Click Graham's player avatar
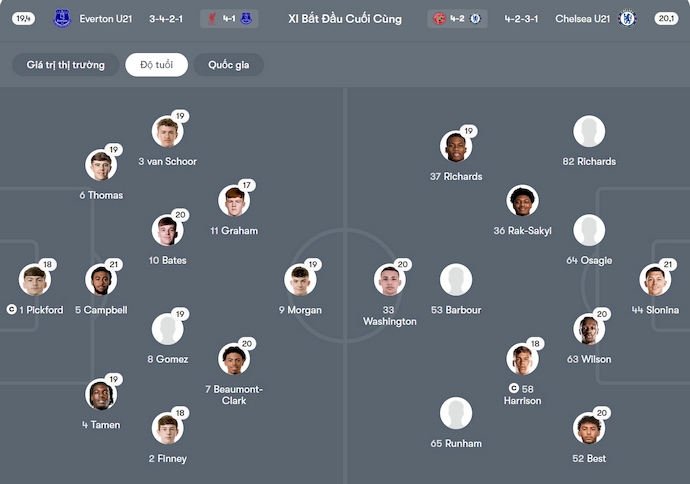Viewport: 690px width, 484px height. click(234, 201)
